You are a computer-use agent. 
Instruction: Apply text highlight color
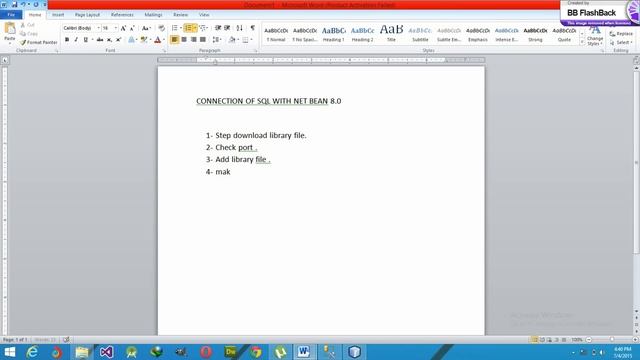point(144,40)
